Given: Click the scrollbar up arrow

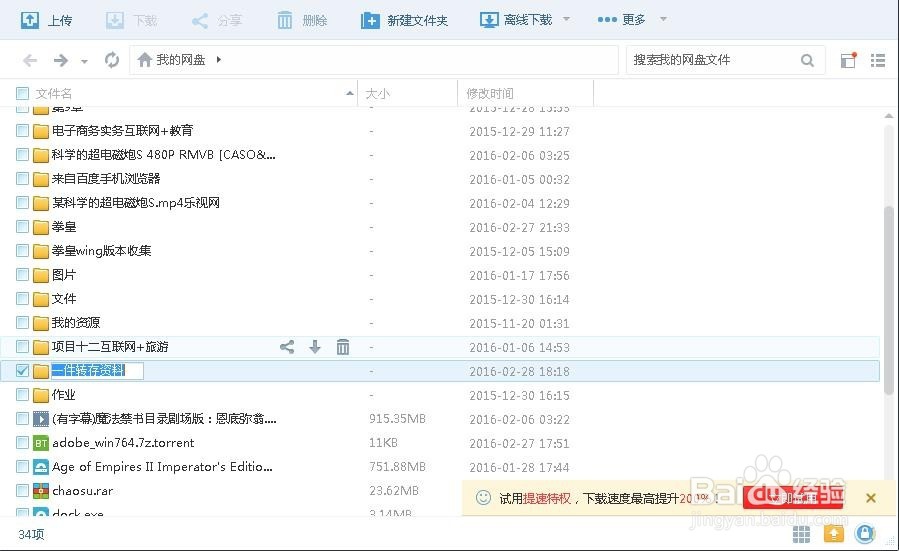Looking at the screenshot, I should [x=889, y=116].
